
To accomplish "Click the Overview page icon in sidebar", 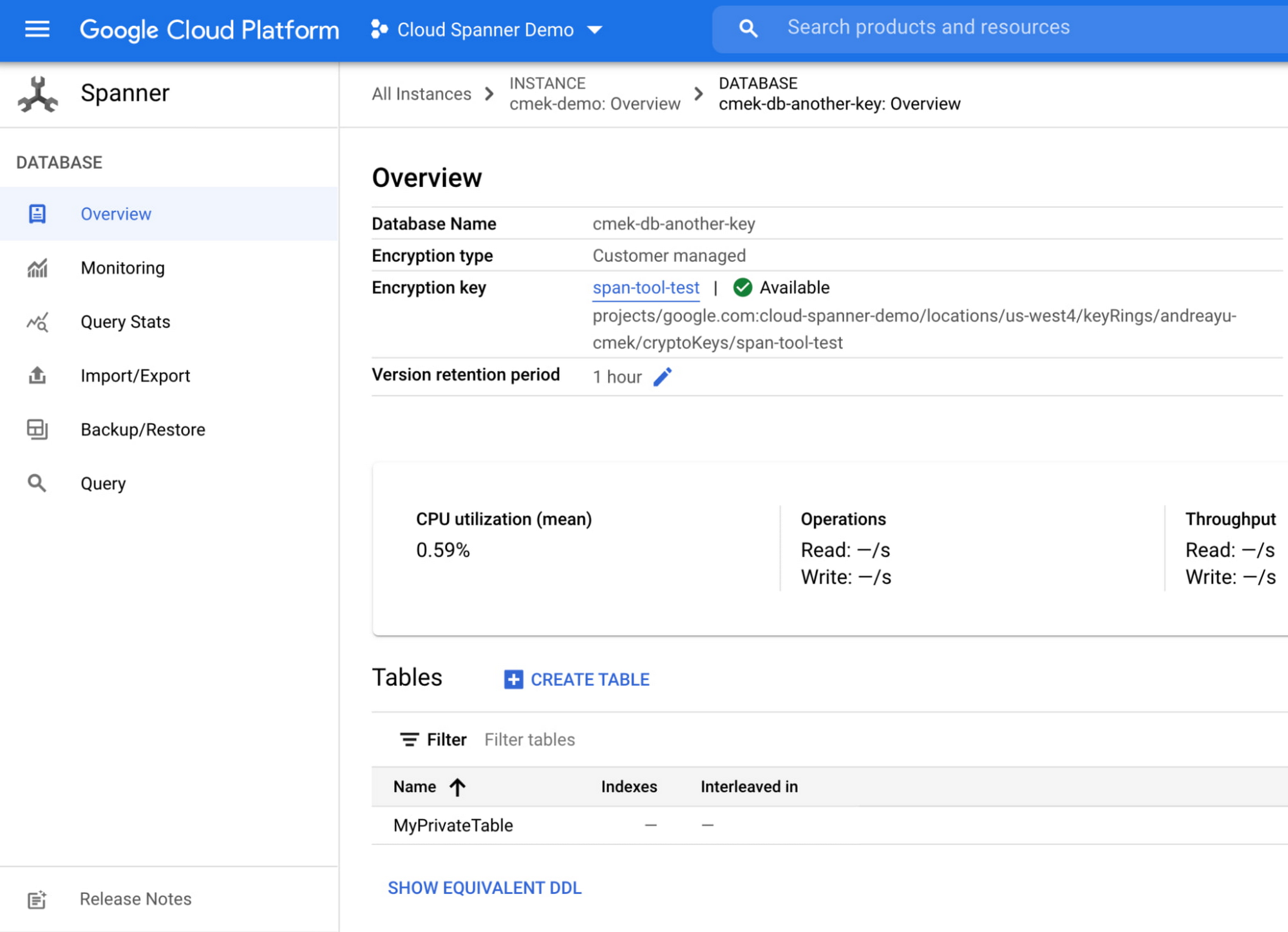I will coord(37,214).
